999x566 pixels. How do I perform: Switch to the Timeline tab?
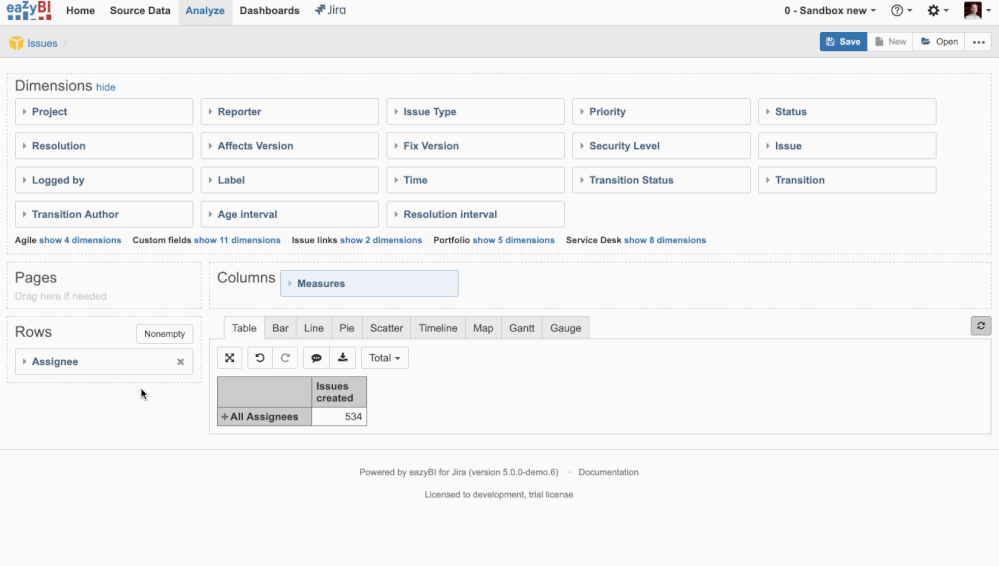[438, 328]
